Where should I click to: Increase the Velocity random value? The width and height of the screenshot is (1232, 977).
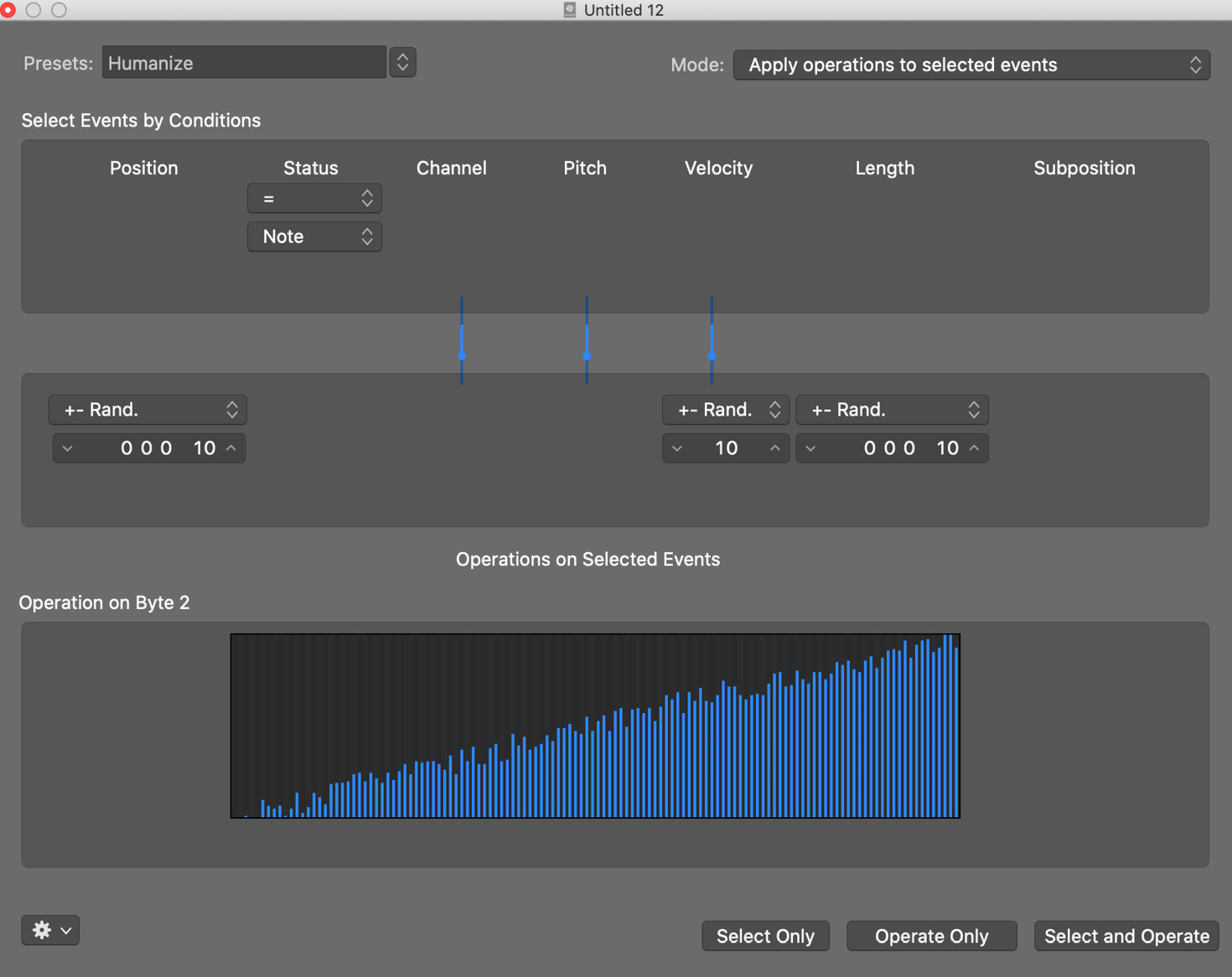click(x=775, y=448)
